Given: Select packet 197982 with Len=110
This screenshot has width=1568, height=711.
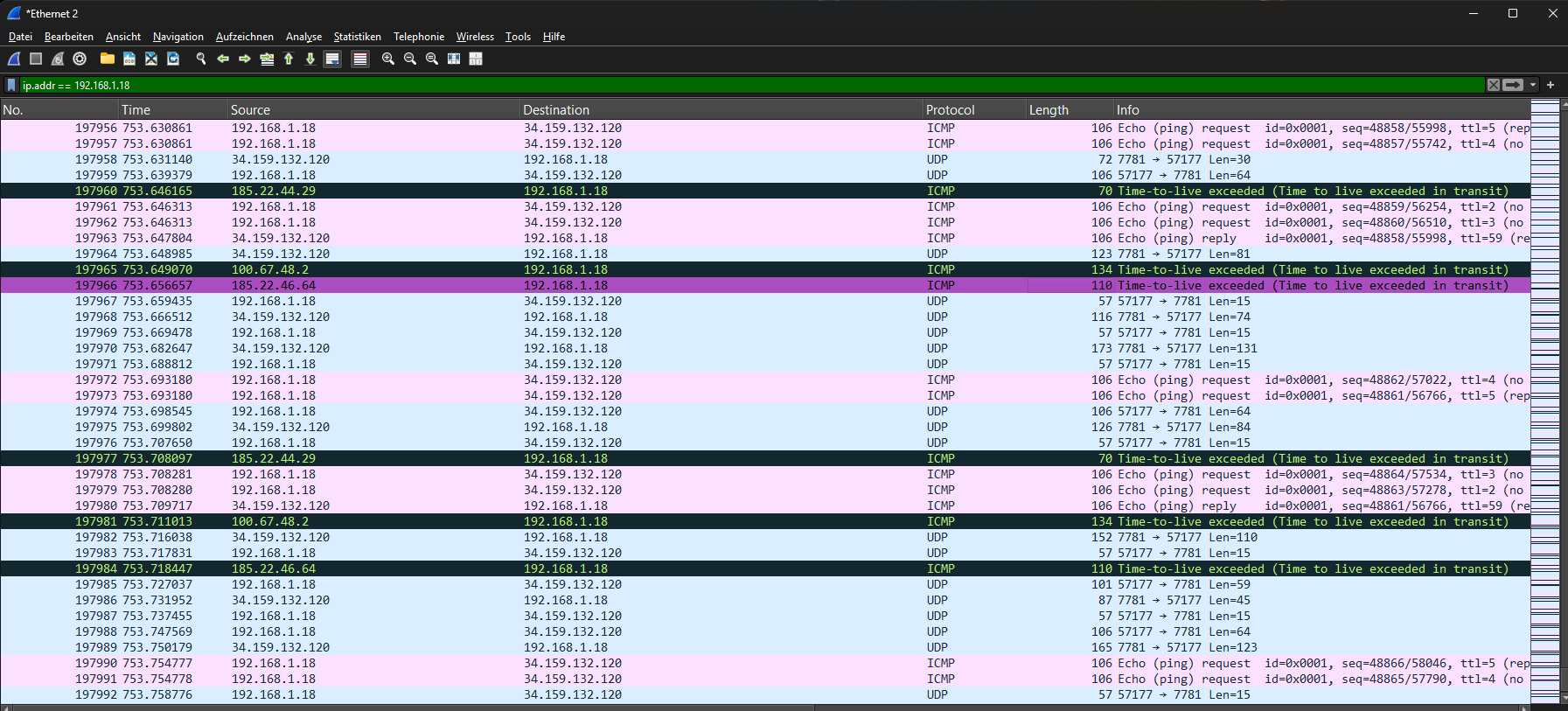Looking at the screenshot, I should [x=765, y=537].
